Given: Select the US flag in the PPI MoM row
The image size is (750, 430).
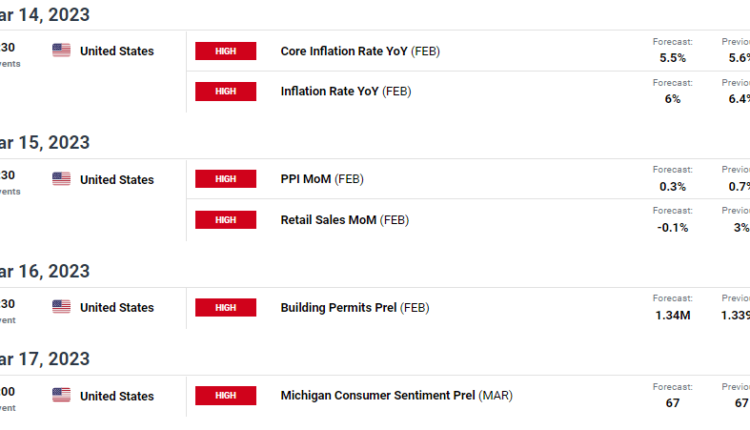Looking at the screenshot, I should click(x=62, y=179).
